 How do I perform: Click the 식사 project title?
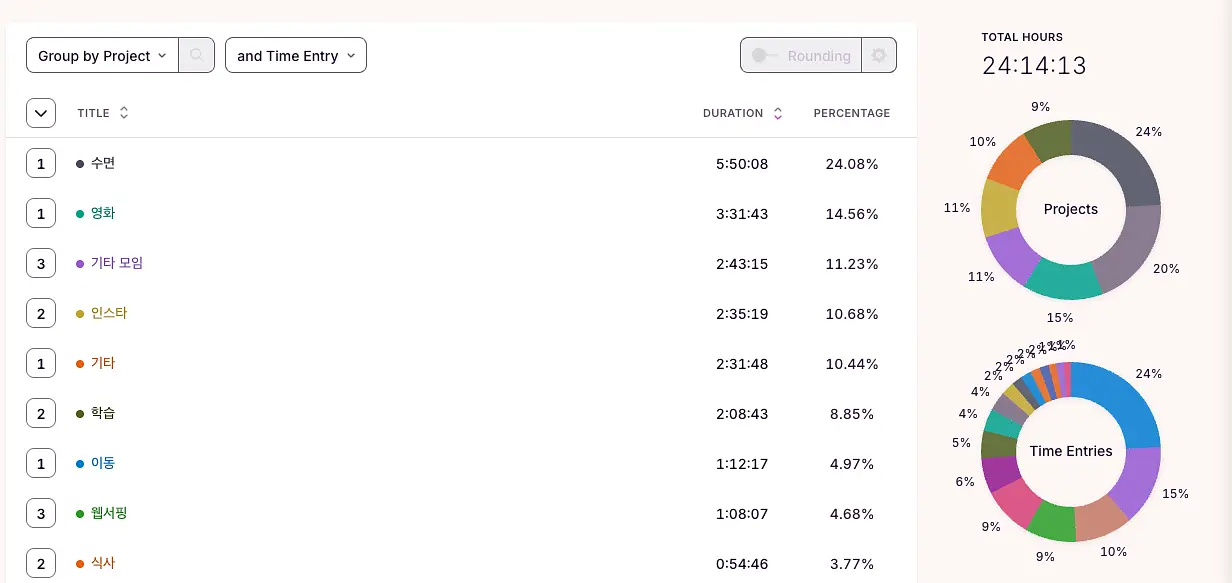[103, 563]
